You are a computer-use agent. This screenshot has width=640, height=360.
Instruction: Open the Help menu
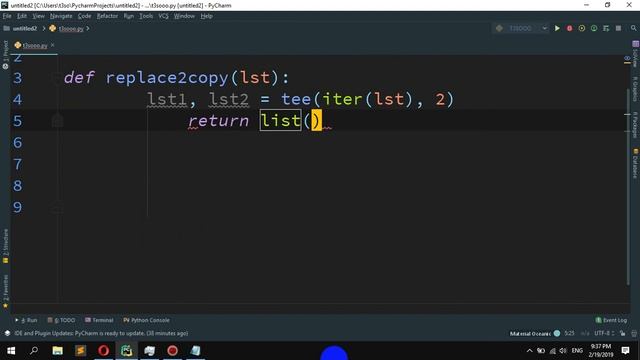(x=207, y=16)
